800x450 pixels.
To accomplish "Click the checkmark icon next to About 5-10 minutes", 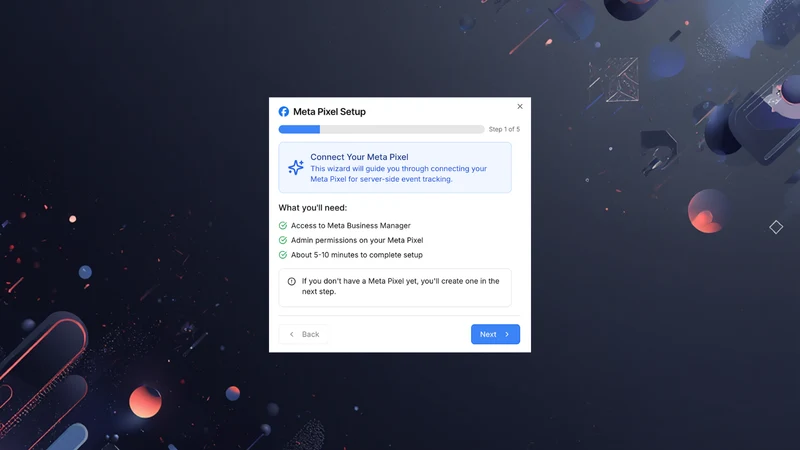I will (283, 255).
